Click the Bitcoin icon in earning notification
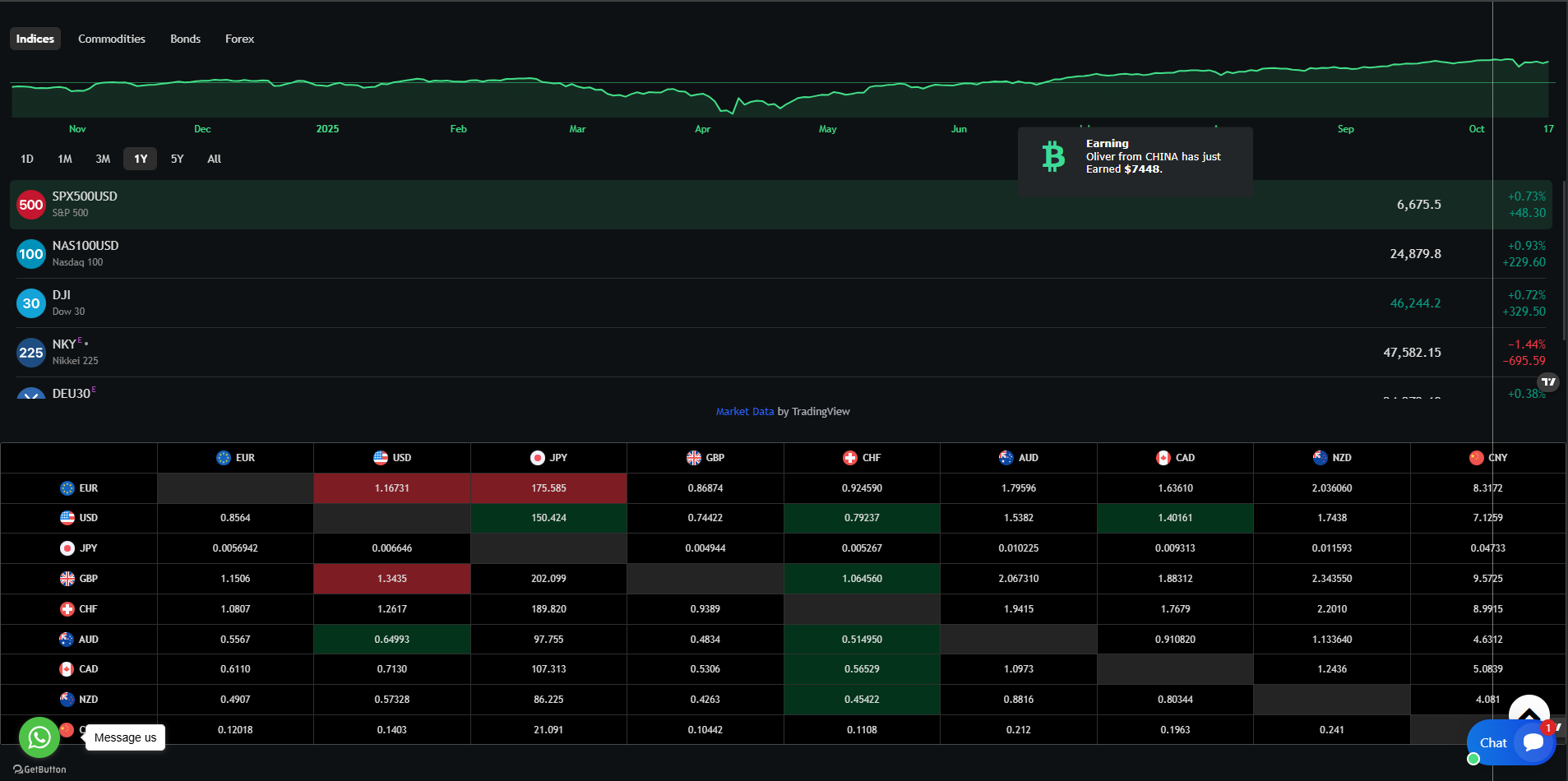Screen dimensions: 1568x781 [x=1053, y=156]
